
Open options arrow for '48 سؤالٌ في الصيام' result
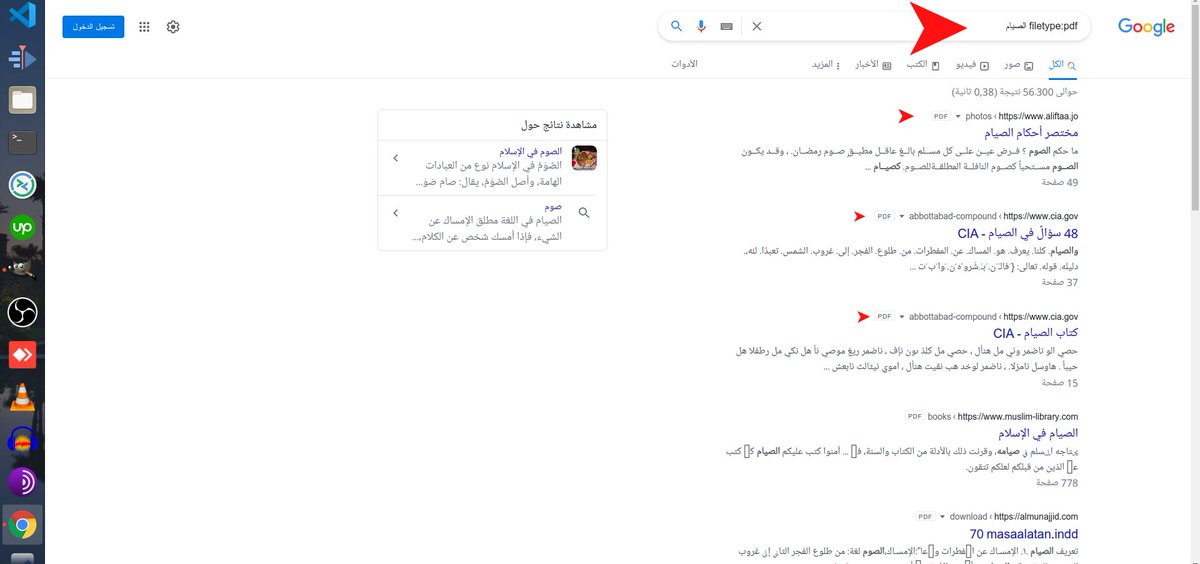click(901, 217)
